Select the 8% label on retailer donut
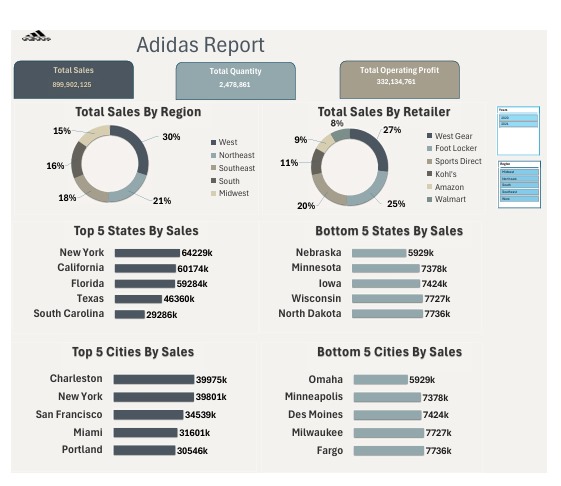This screenshot has height=486, width=561. [337, 123]
